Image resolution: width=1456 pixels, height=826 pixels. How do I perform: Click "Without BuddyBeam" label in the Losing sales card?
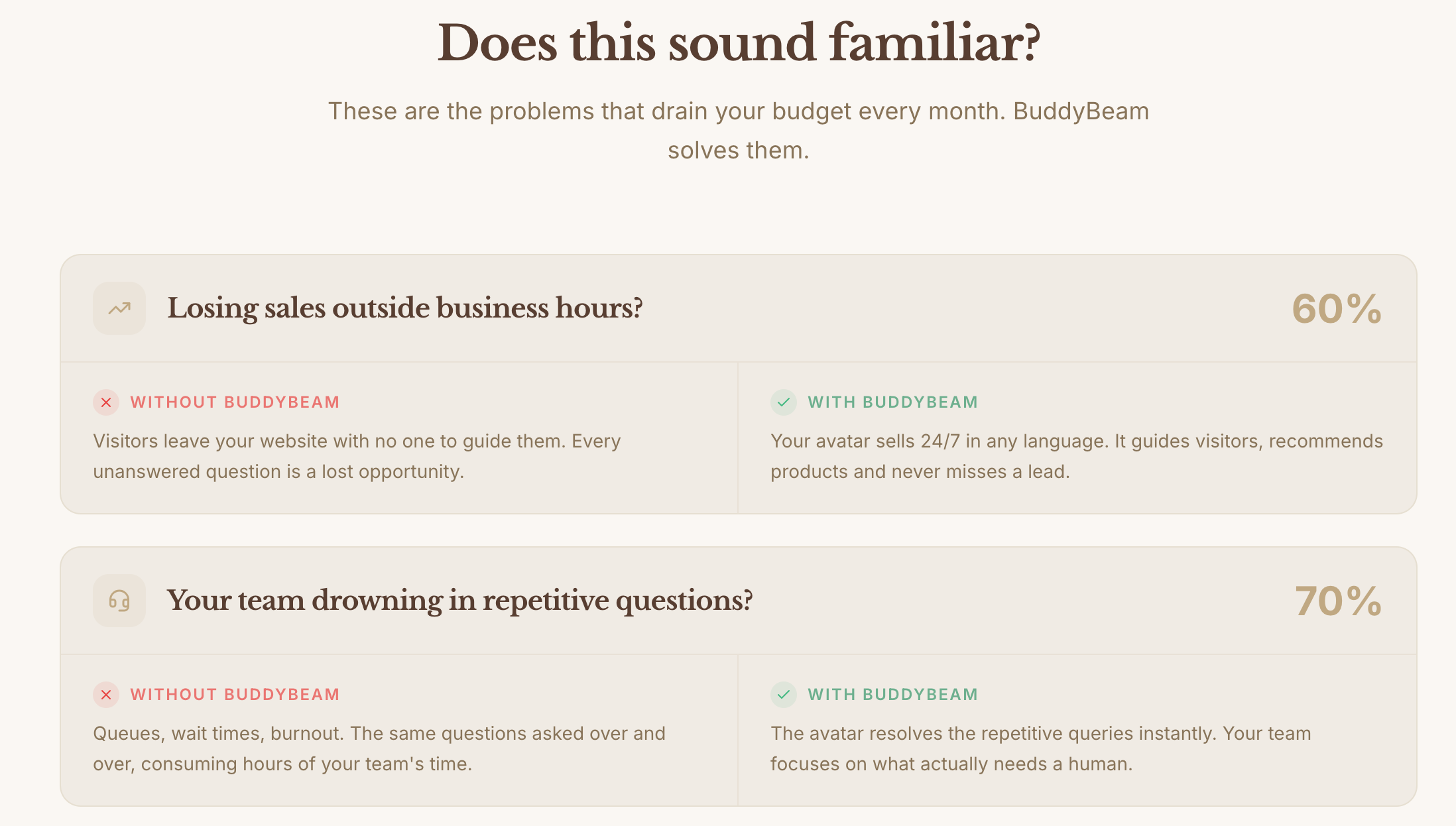pyautogui.click(x=235, y=402)
